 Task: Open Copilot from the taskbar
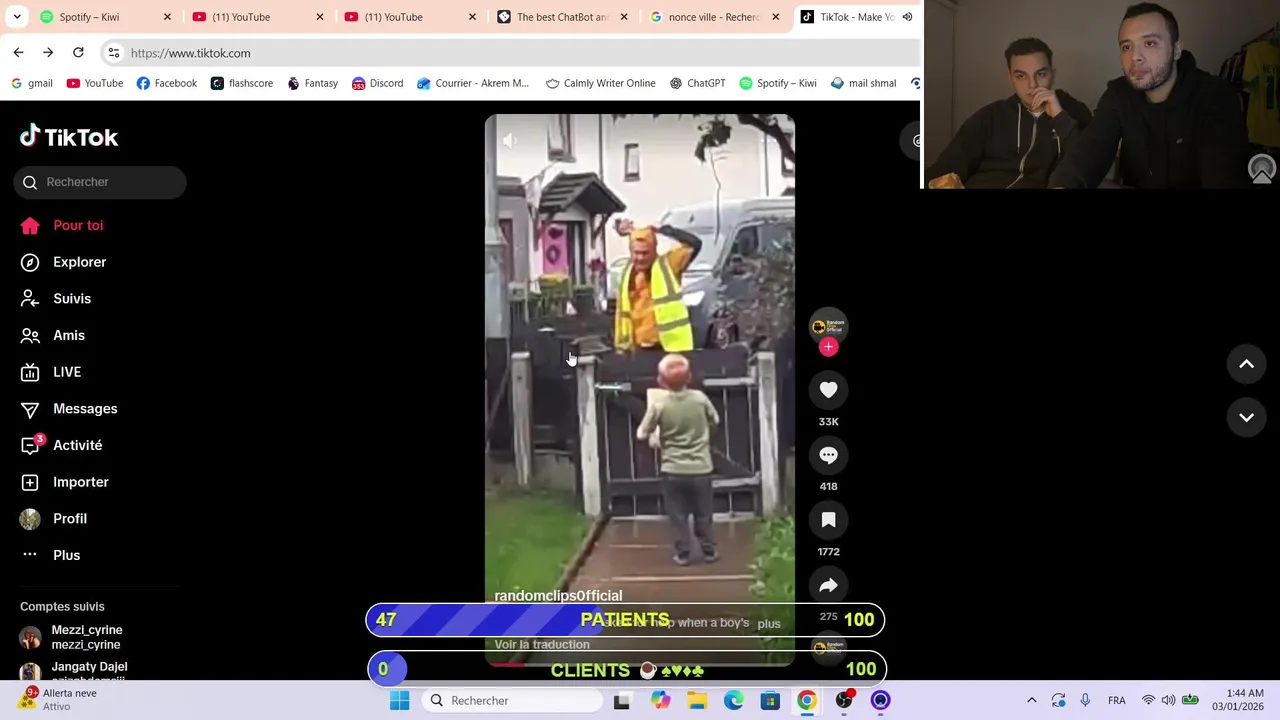[x=660, y=700]
